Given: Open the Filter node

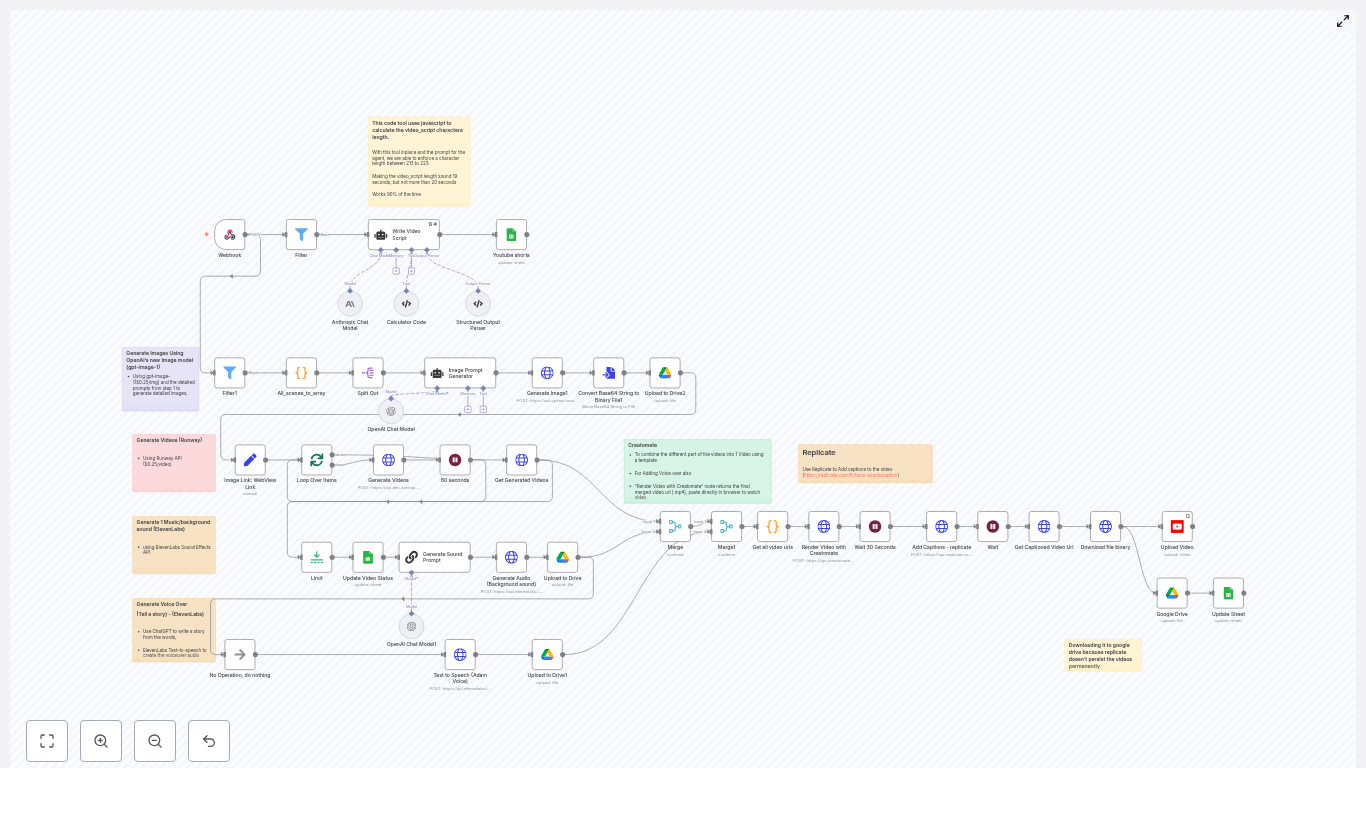Looking at the screenshot, I should pyautogui.click(x=301, y=235).
